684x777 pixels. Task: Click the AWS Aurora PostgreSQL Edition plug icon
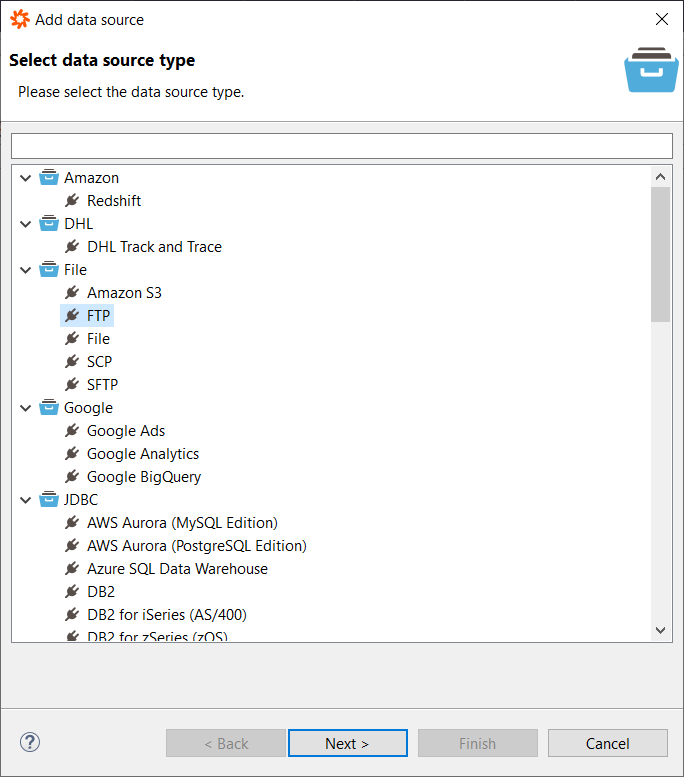tap(72, 546)
